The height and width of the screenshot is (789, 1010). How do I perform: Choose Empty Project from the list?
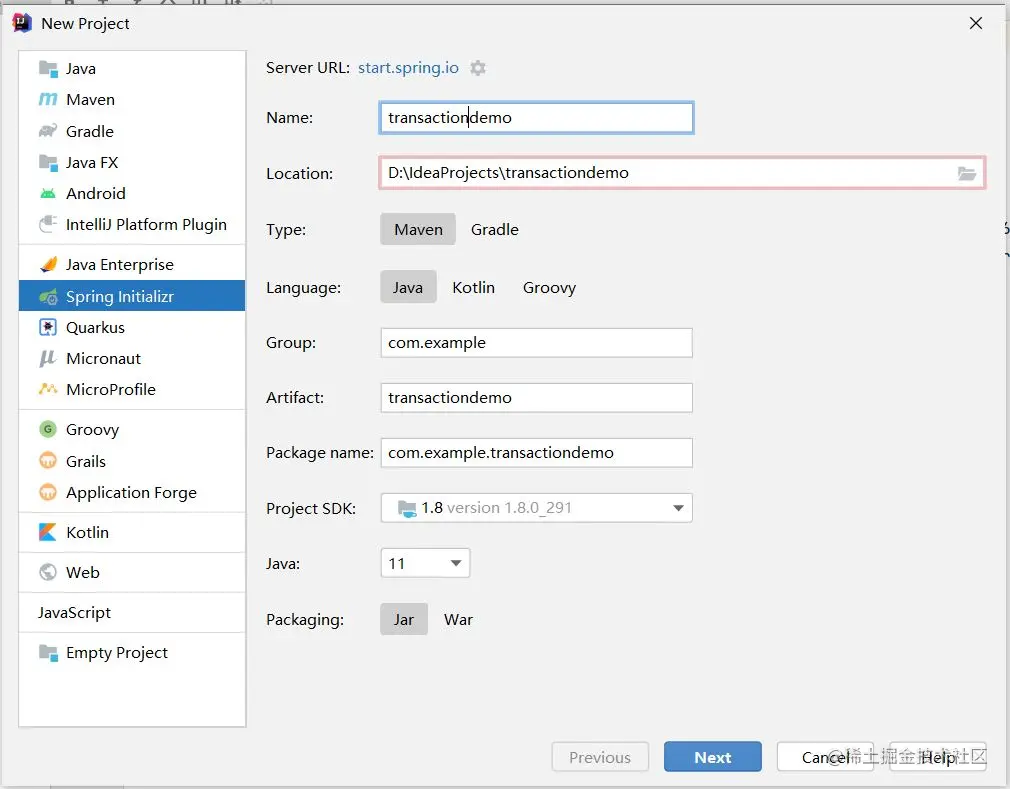(116, 652)
